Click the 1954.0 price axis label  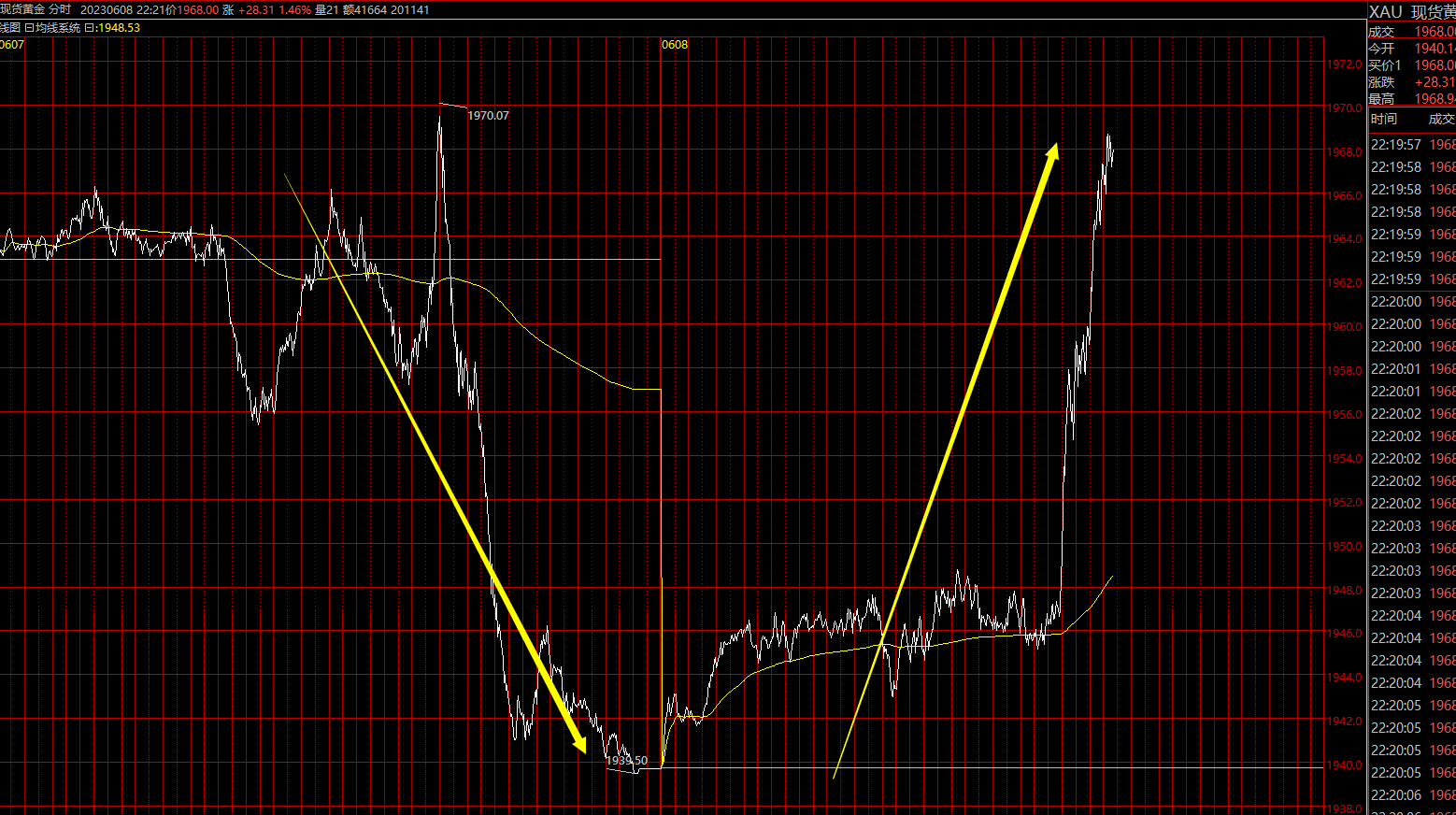pyautogui.click(x=1344, y=459)
